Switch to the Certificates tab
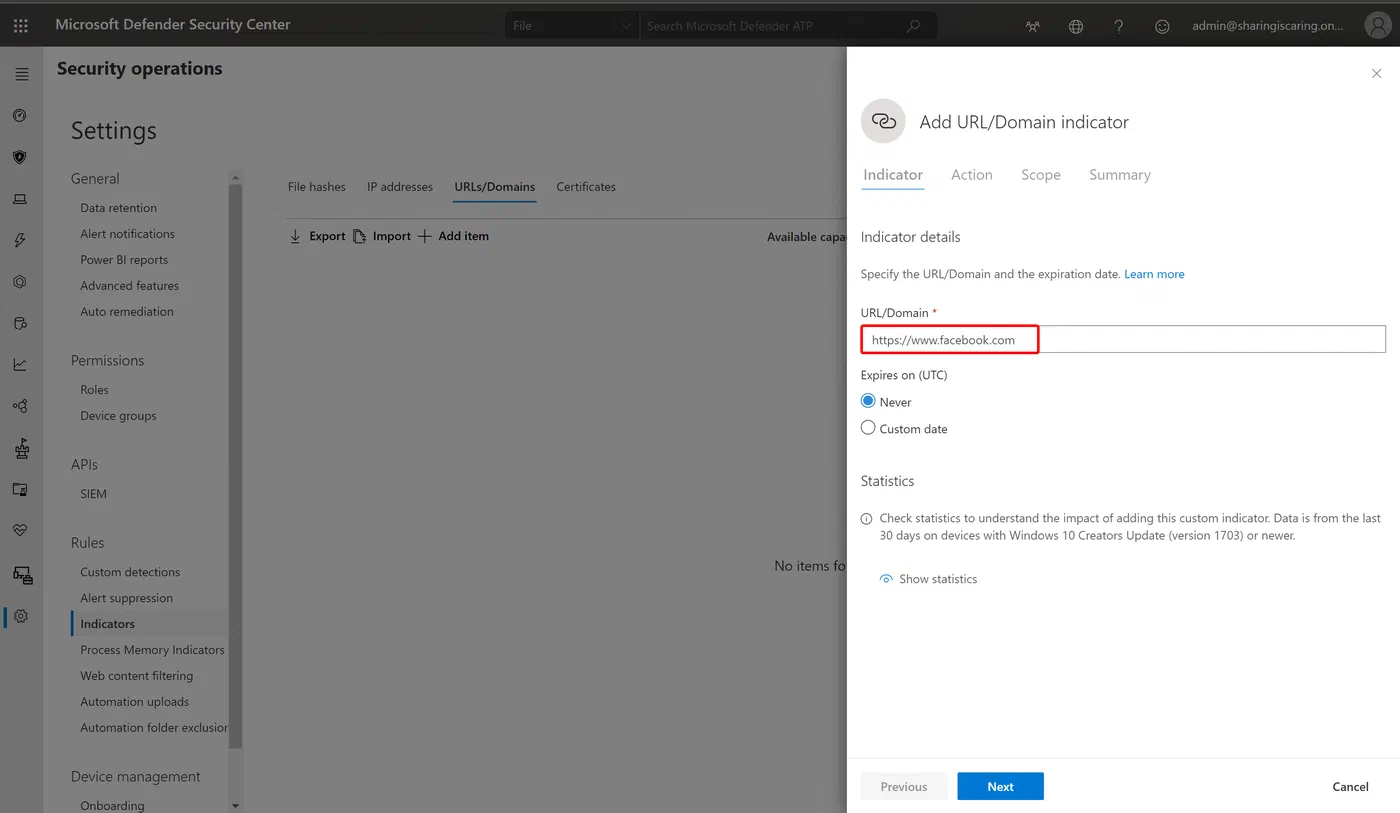The height and width of the screenshot is (813, 1400). 586,187
